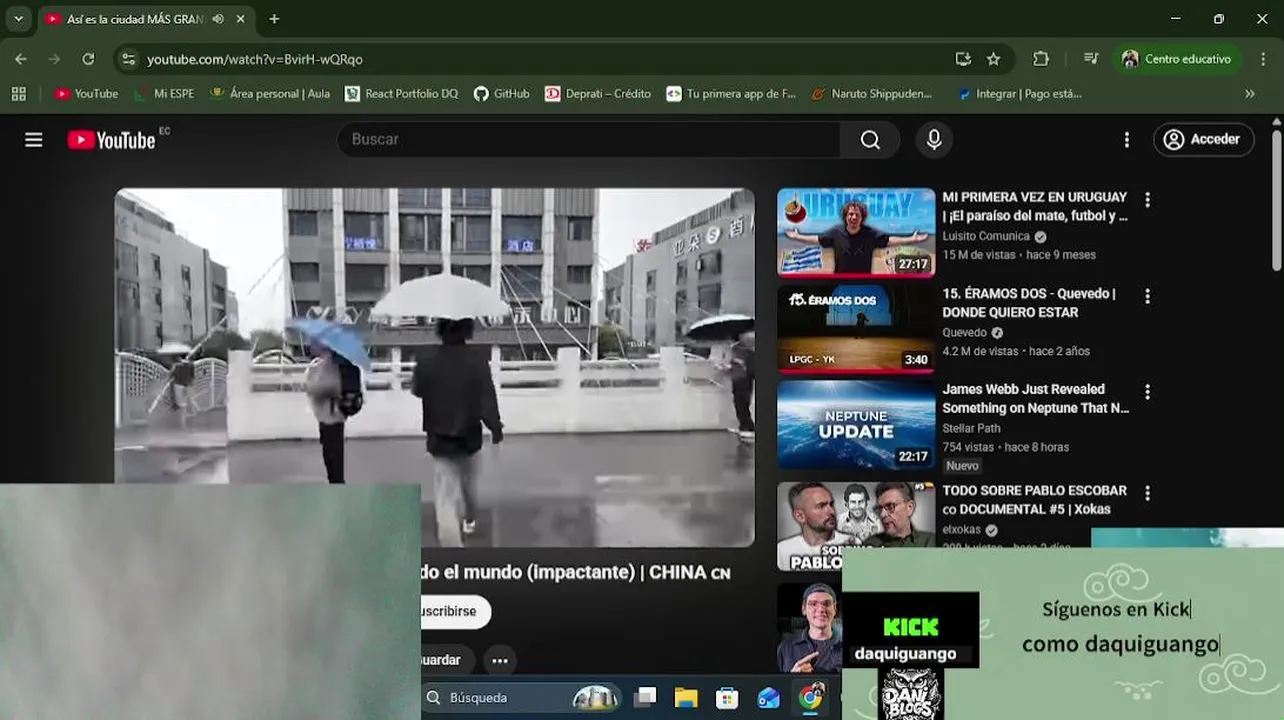Image resolution: width=1284 pixels, height=720 pixels.
Task: Open the Naruto Shippuden bookmark
Action: [x=871, y=93]
